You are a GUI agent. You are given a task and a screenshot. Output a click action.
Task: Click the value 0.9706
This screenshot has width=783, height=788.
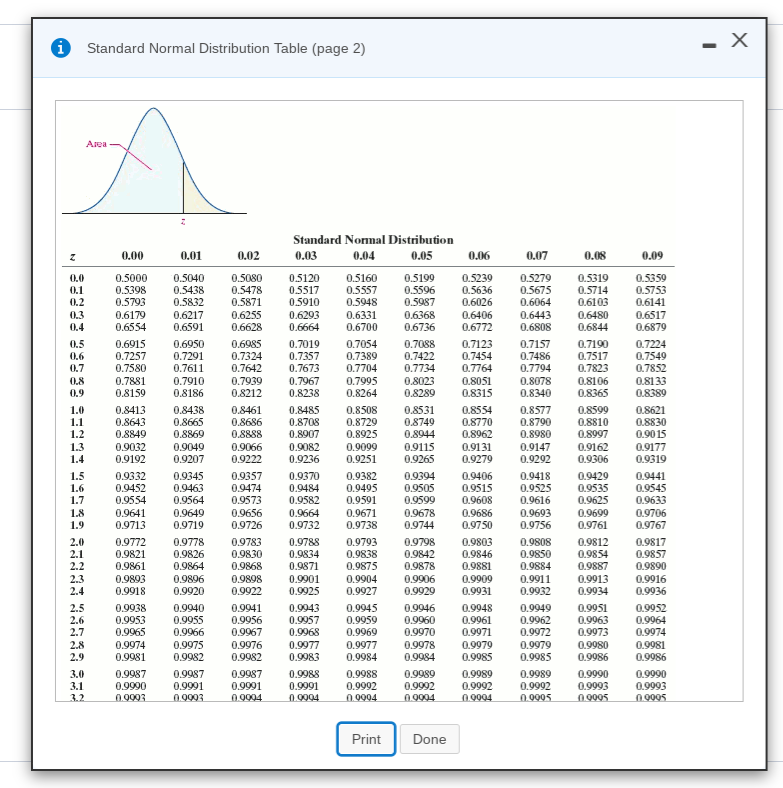(651, 513)
